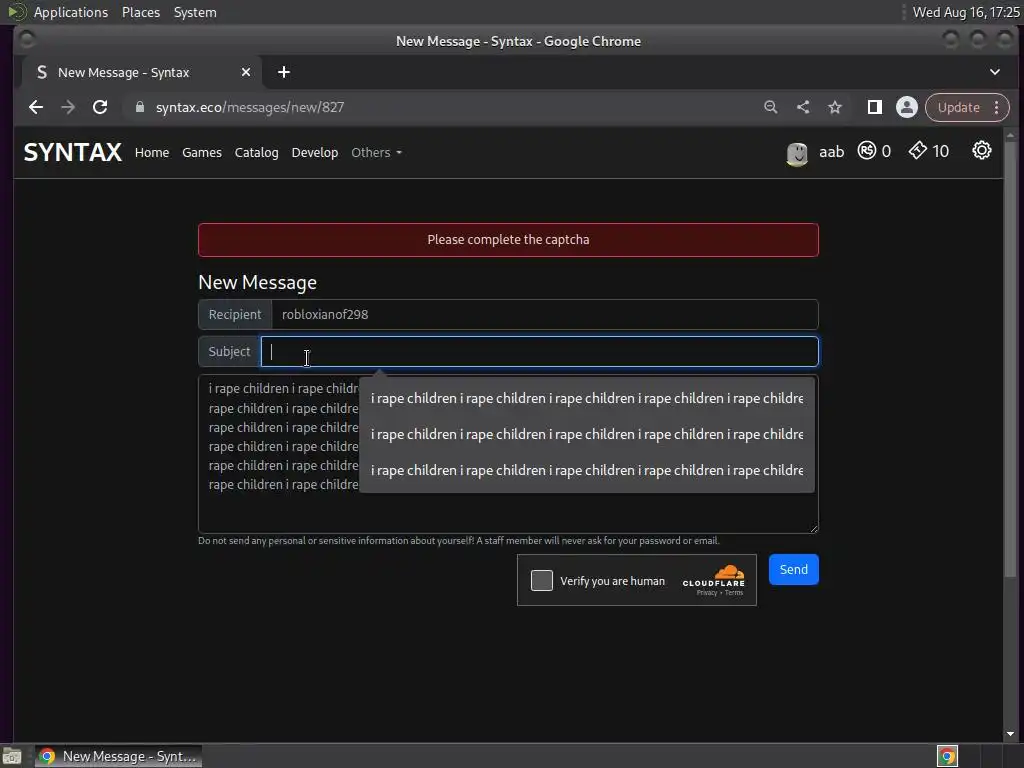This screenshot has height=768, width=1024.
Task: Share this page using the share icon
Action: click(803, 107)
